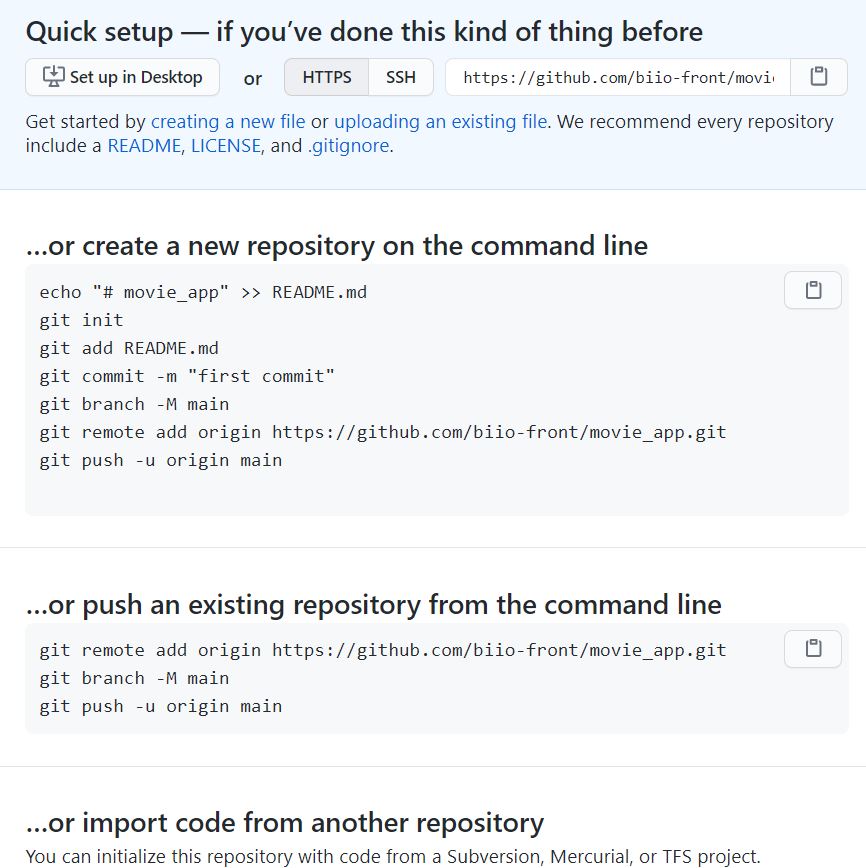Click the echo README.md command line

[x=203, y=292]
